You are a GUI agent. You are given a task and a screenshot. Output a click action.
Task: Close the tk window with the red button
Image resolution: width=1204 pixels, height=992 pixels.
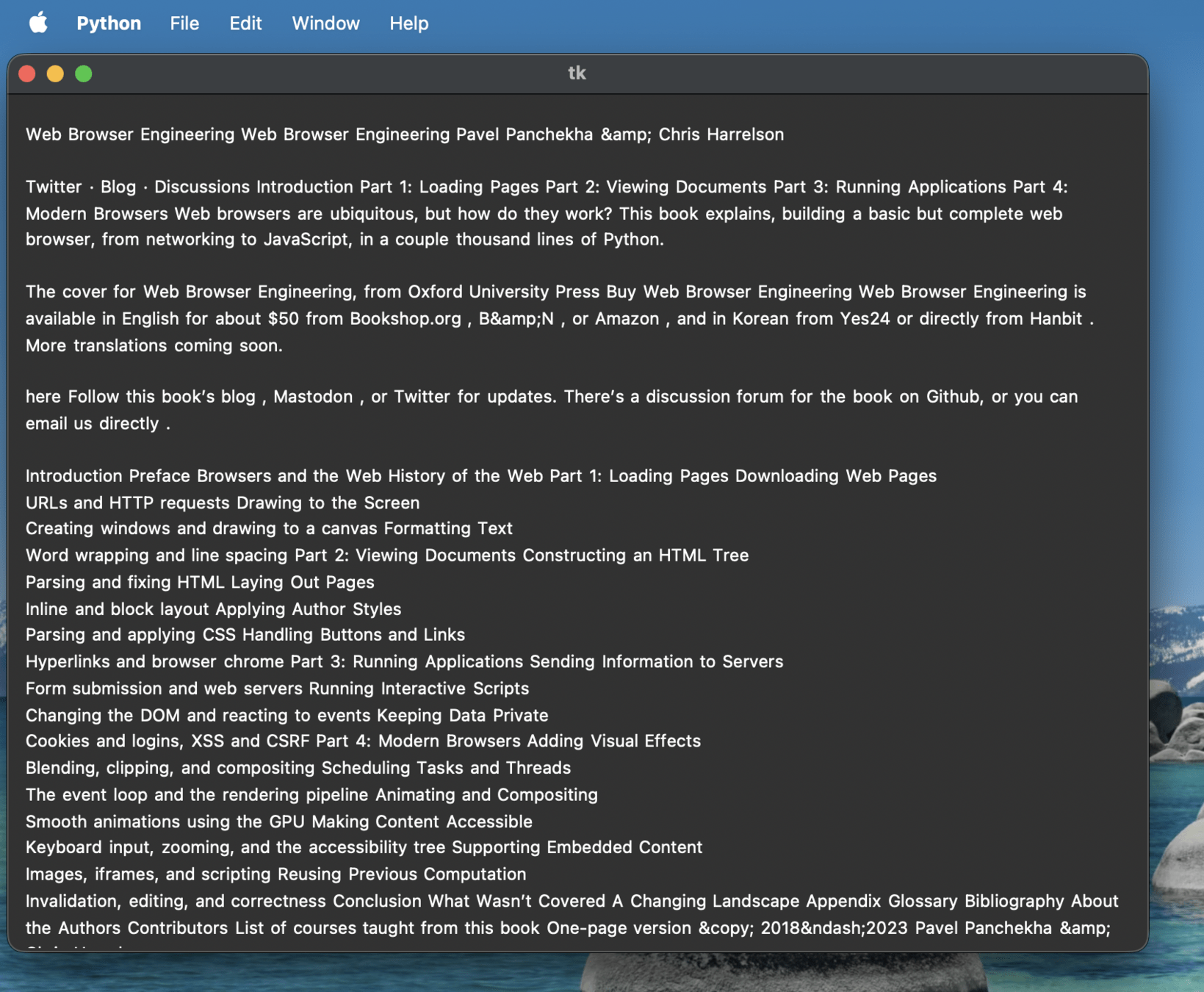tap(27, 73)
